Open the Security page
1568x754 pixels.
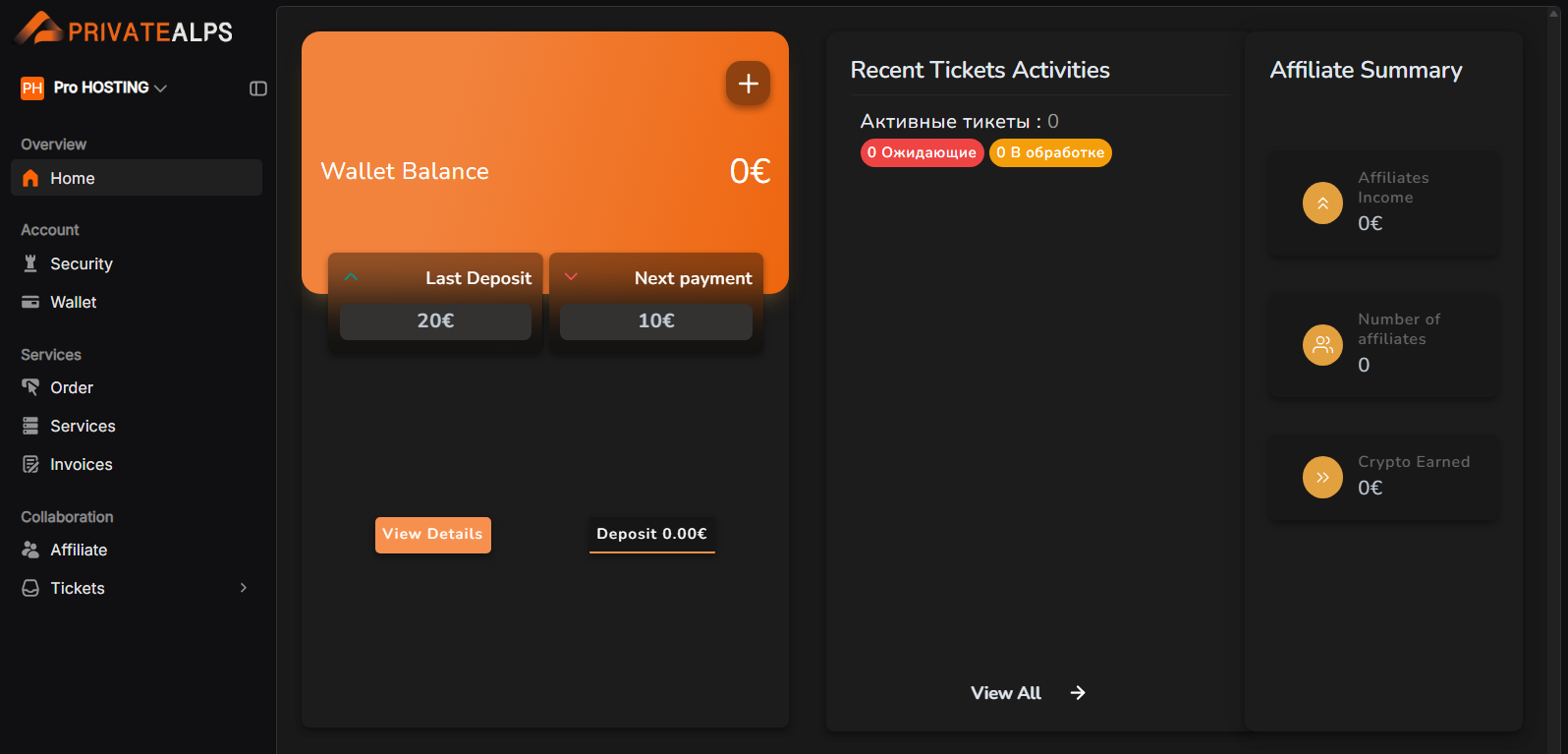click(x=81, y=263)
